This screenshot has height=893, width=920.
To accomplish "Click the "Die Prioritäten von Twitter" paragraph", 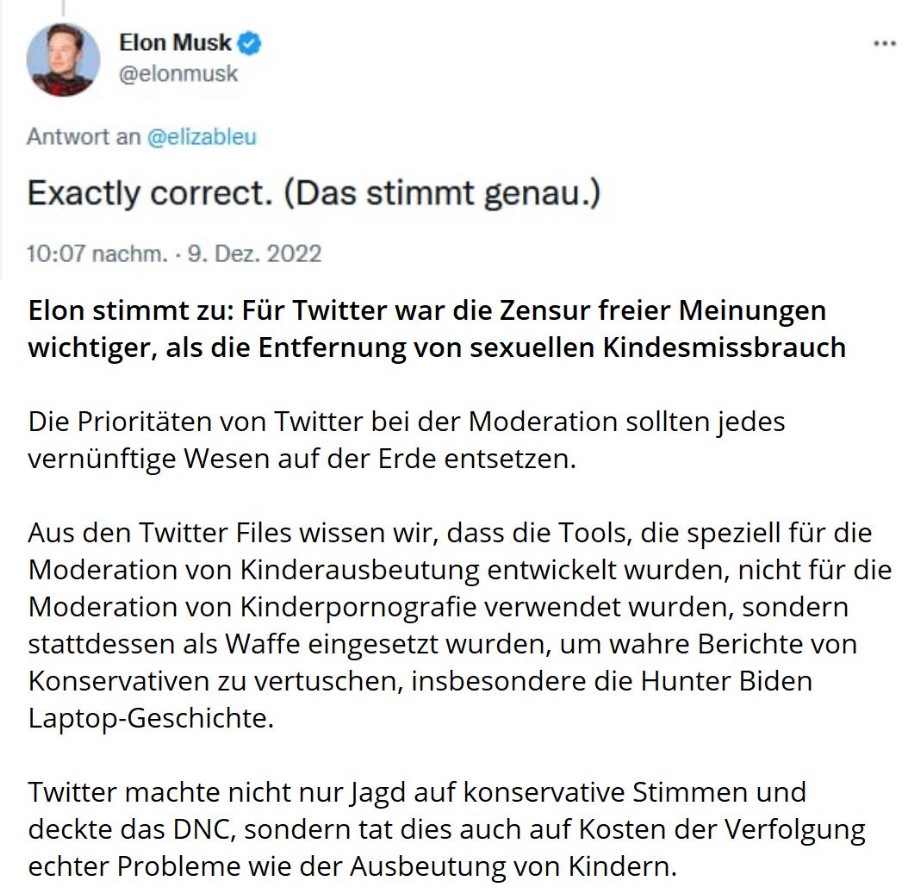I will coord(405,439).
